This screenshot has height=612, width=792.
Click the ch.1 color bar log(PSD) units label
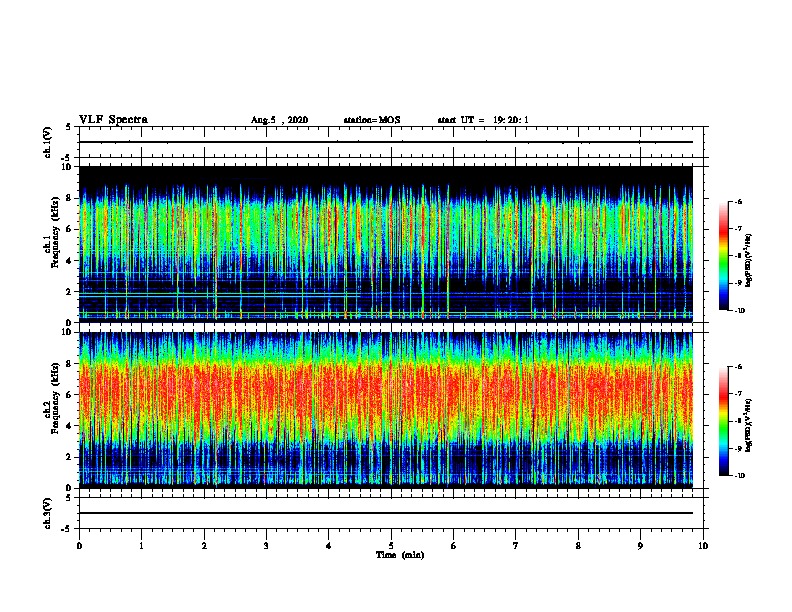click(x=749, y=260)
